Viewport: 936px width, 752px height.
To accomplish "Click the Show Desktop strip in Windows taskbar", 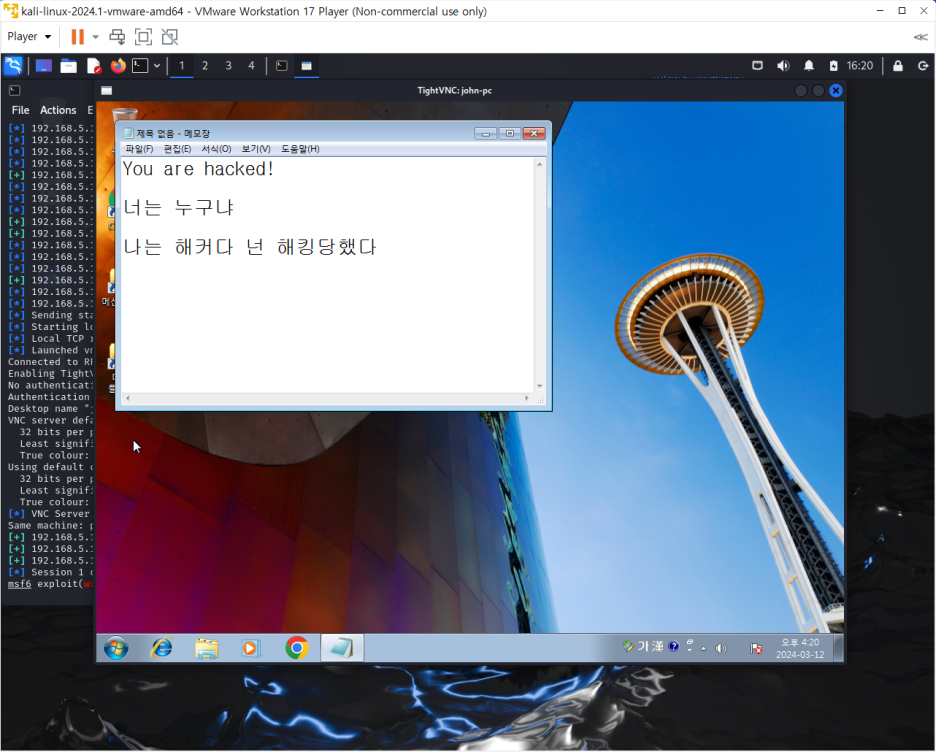I will 839,648.
